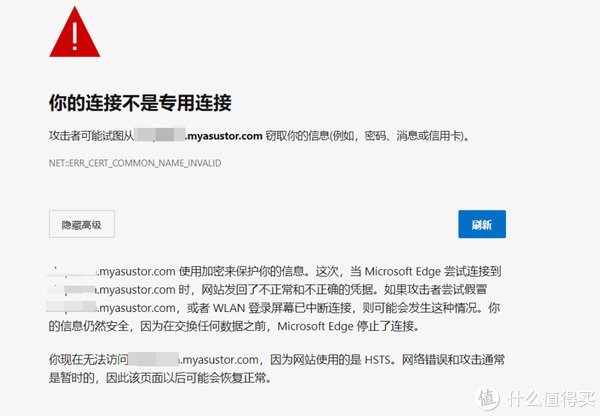Click the line starting 的信息仍然安全
The image size is (600, 416).
click(234, 326)
